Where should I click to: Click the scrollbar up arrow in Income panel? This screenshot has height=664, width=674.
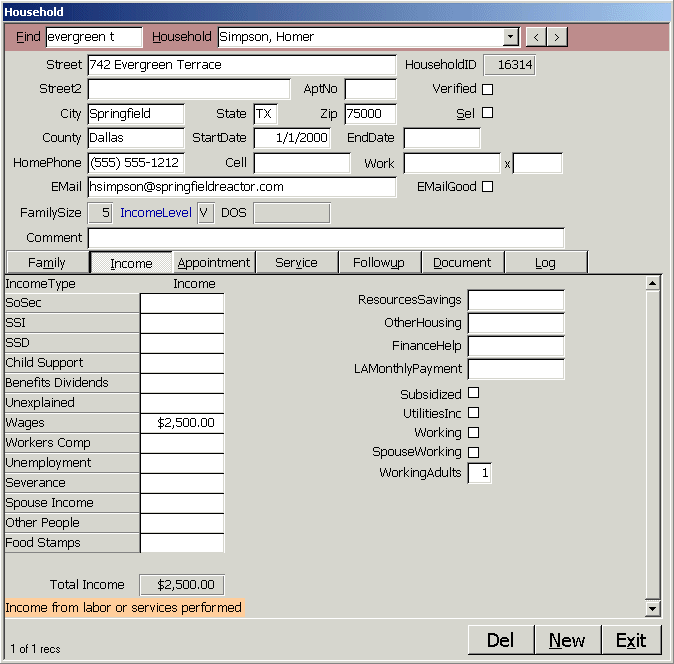(x=653, y=283)
